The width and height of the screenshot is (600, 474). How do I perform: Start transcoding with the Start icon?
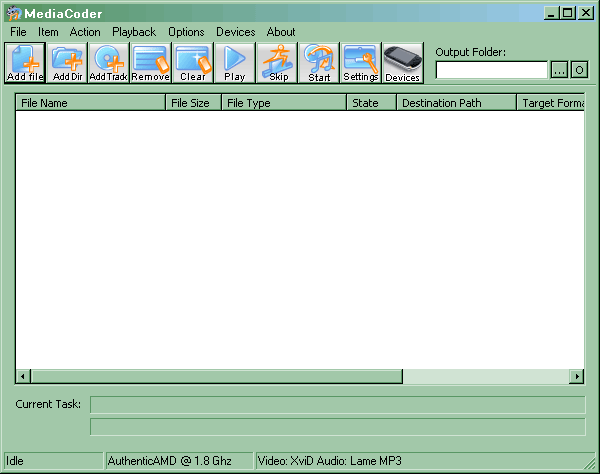coord(319,63)
